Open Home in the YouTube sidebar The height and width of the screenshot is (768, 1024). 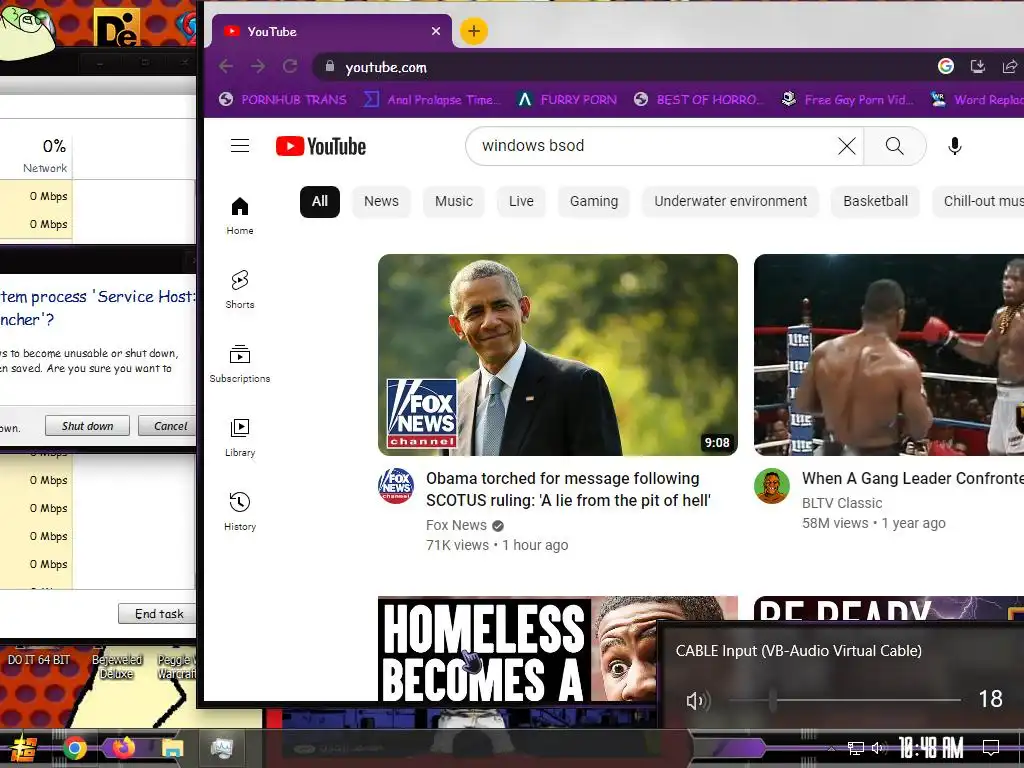240,216
